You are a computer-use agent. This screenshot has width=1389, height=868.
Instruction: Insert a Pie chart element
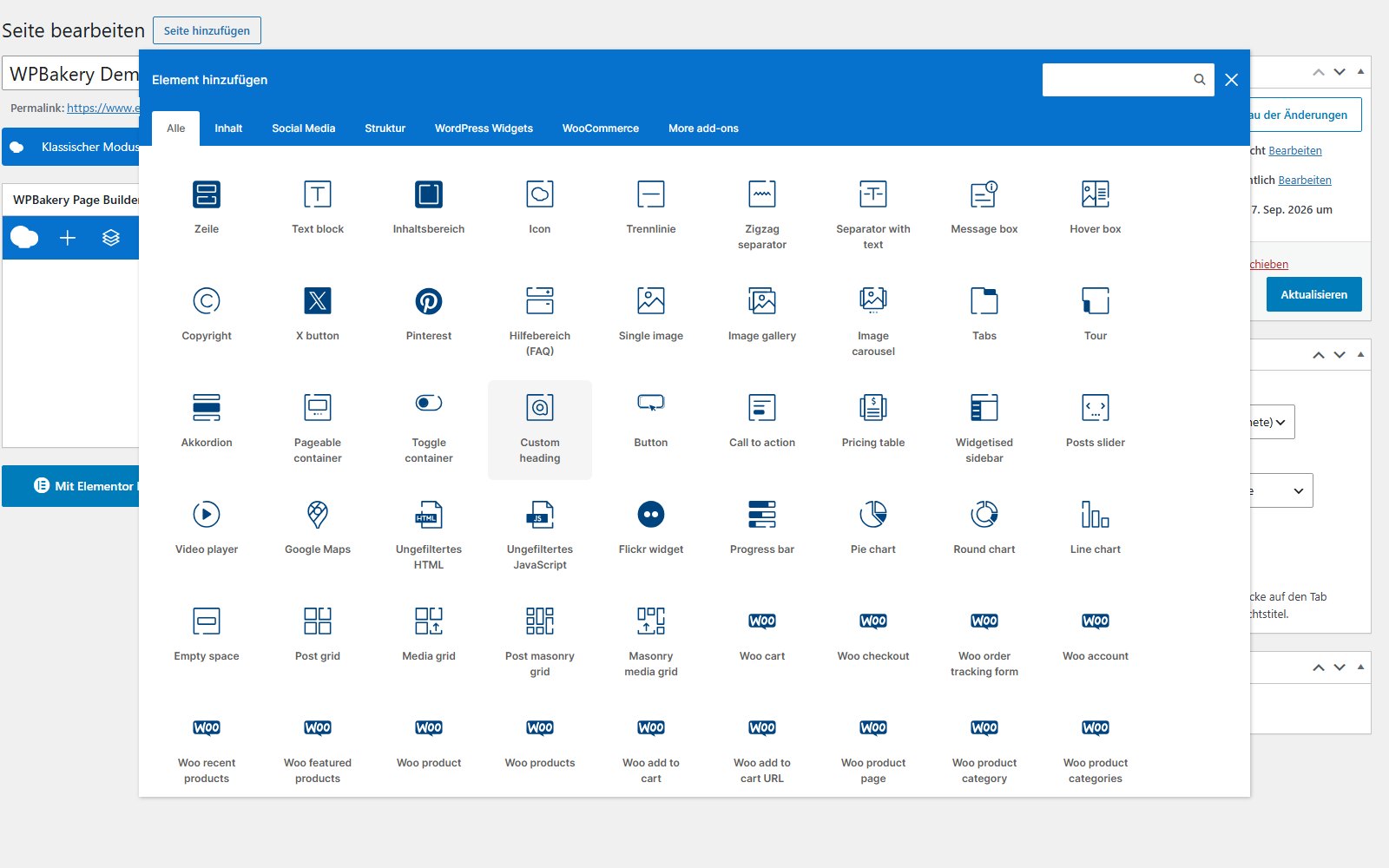pos(873,528)
